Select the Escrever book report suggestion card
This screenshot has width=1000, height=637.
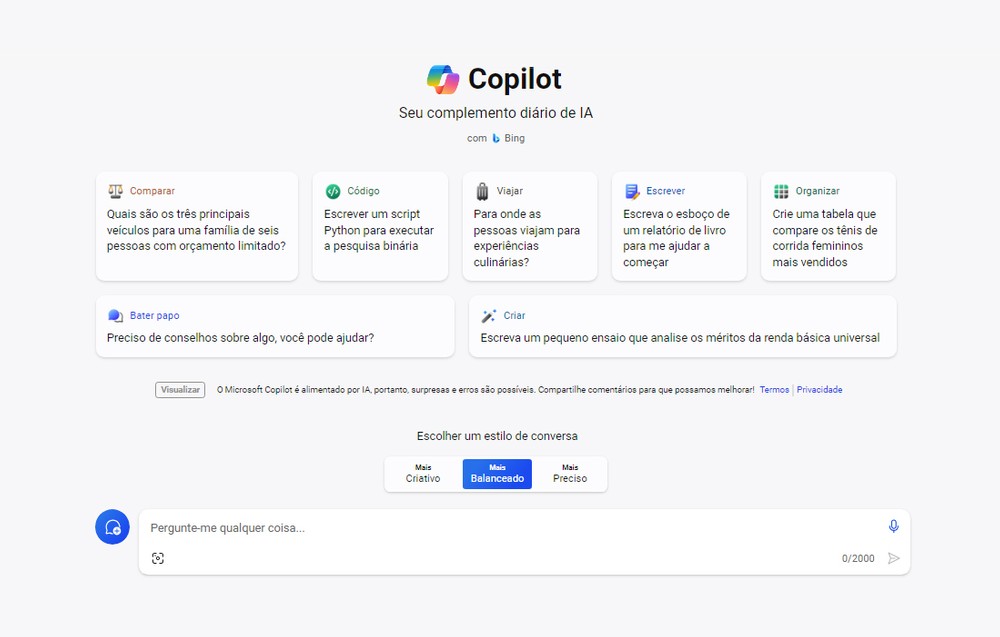coord(679,227)
